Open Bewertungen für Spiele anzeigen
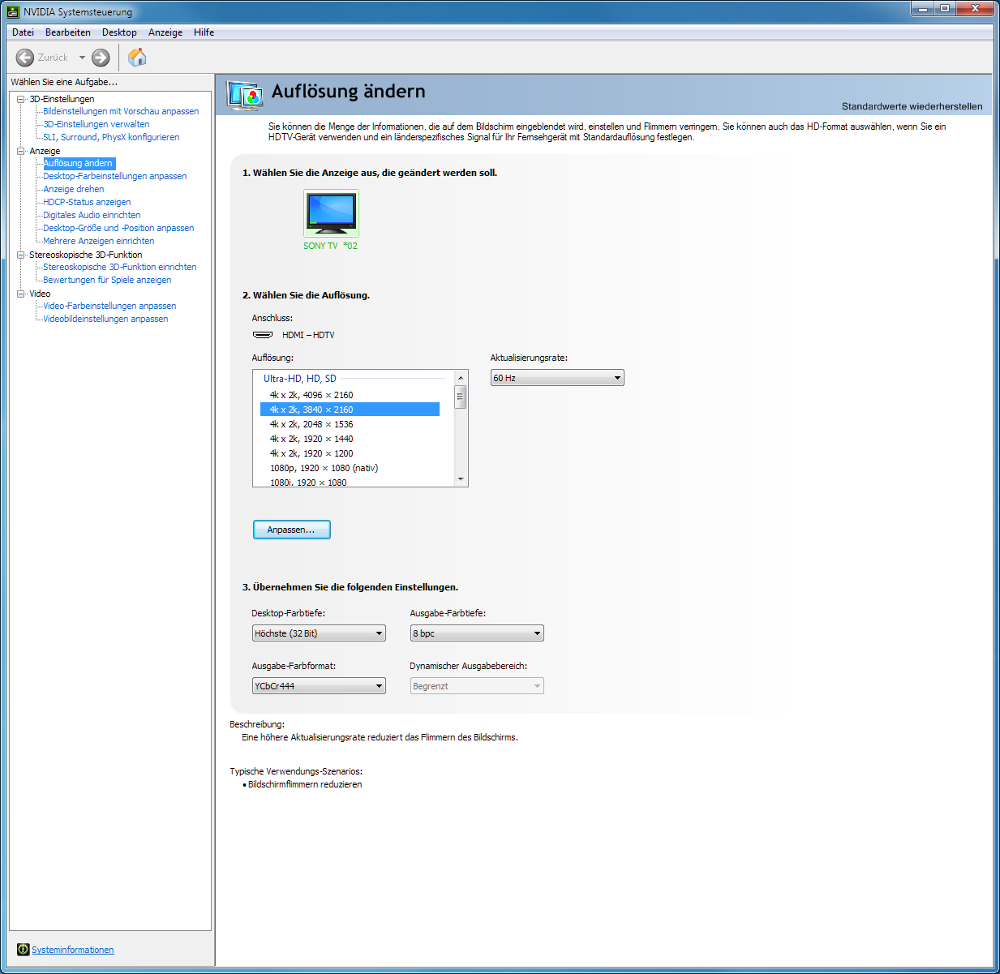Image resolution: width=1000 pixels, height=974 pixels. 107,280
